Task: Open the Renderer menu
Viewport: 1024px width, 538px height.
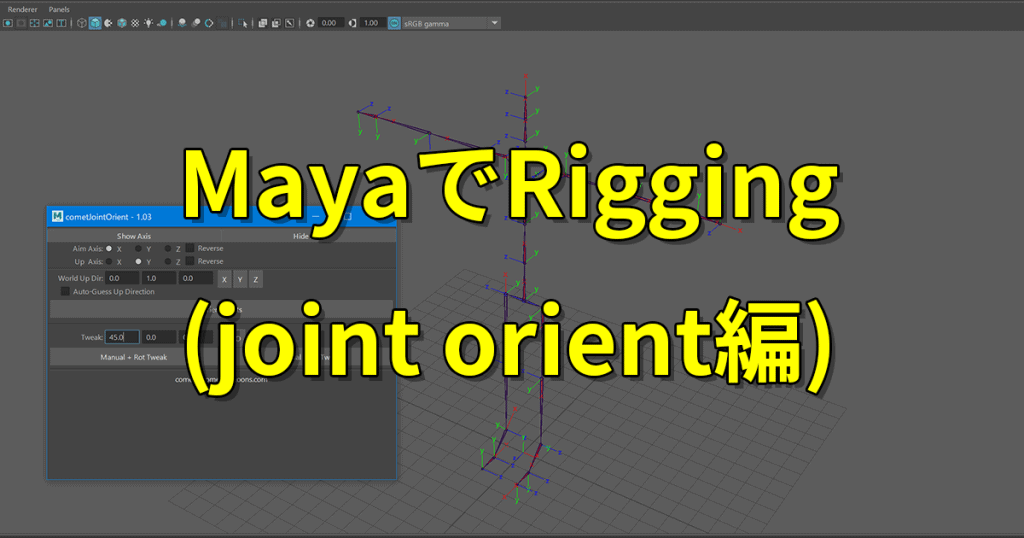Action: [22, 8]
